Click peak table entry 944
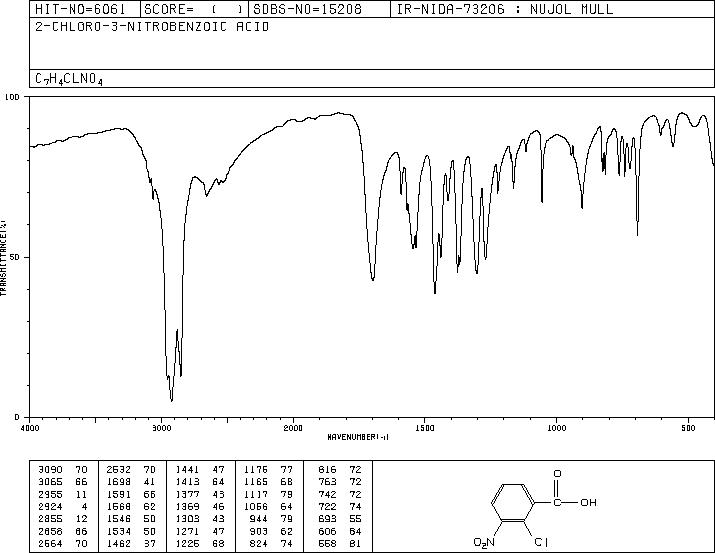This screenshot has width=715, height=553. (x=259, y=519)
